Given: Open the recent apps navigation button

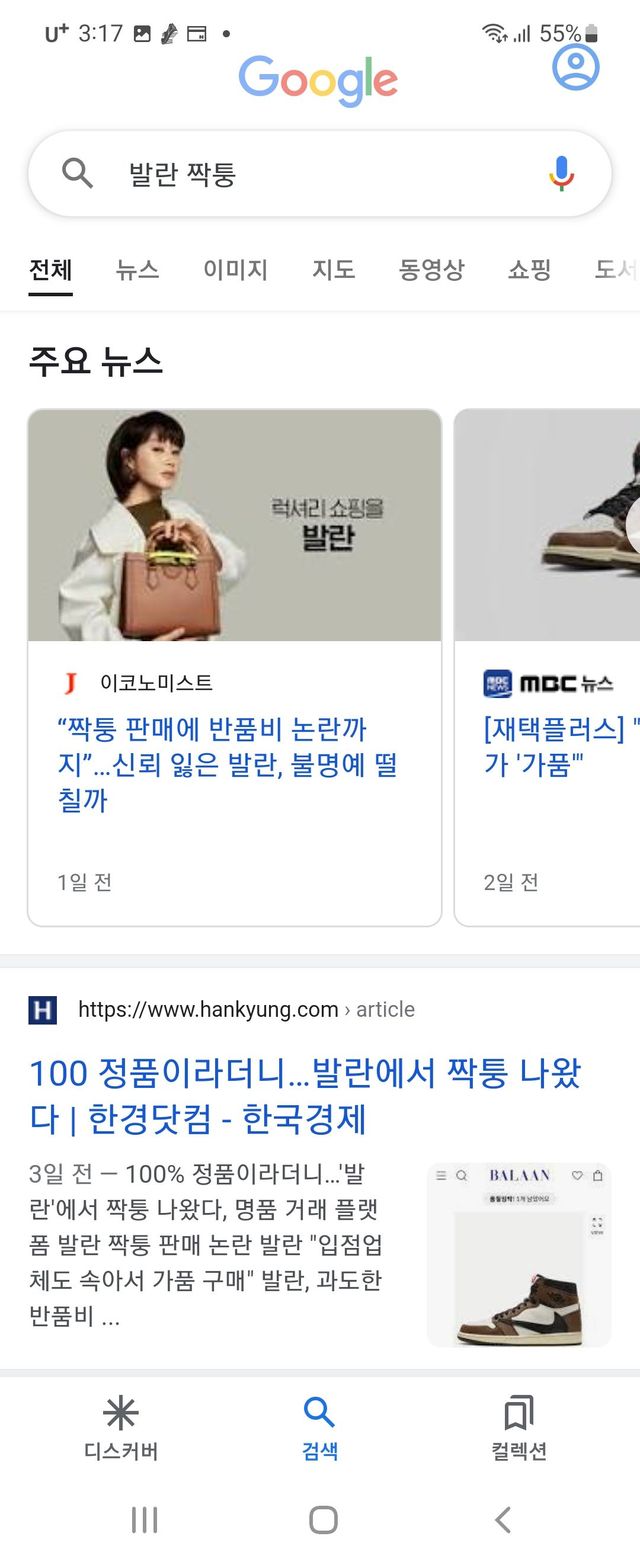Looking at the screenshot, I should (145, 1520).
